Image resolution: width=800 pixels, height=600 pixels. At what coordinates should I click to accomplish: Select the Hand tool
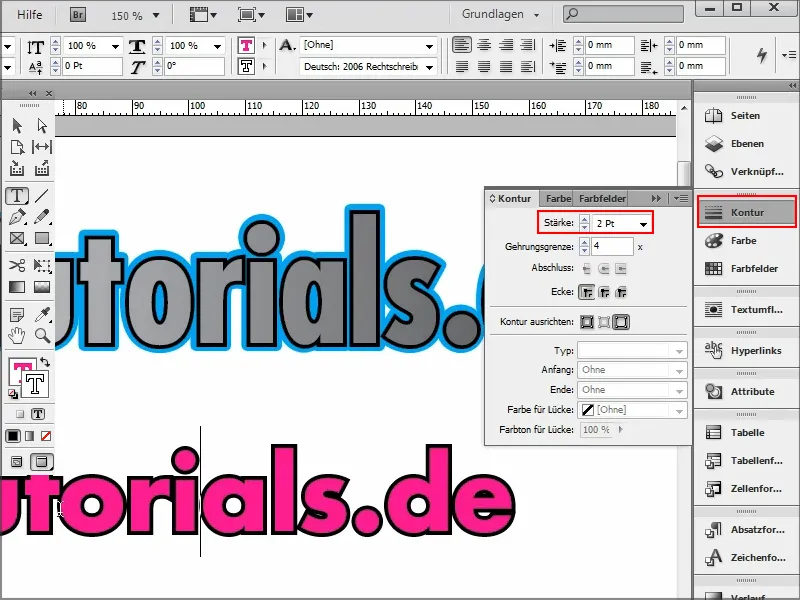tap(17, 336)
